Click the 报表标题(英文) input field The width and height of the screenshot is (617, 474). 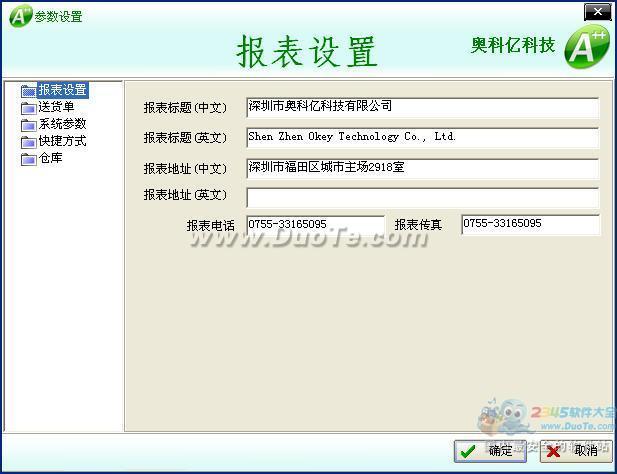tap(423, 138)
